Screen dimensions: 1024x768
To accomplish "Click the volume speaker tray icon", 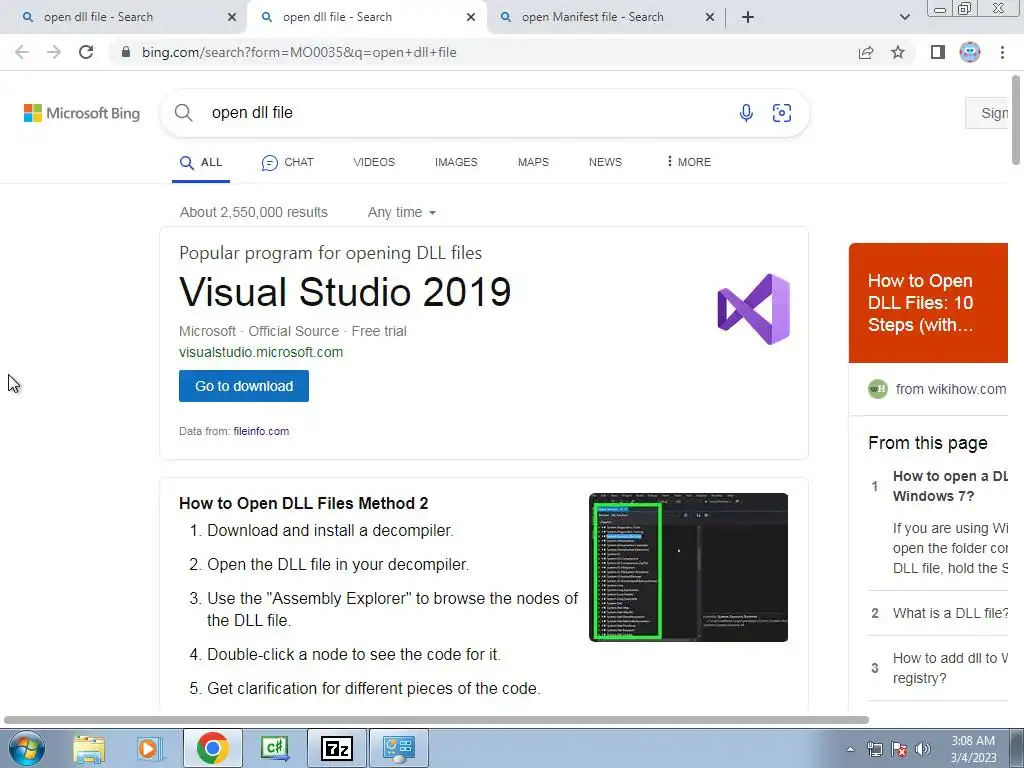I will tap(923, 750).
